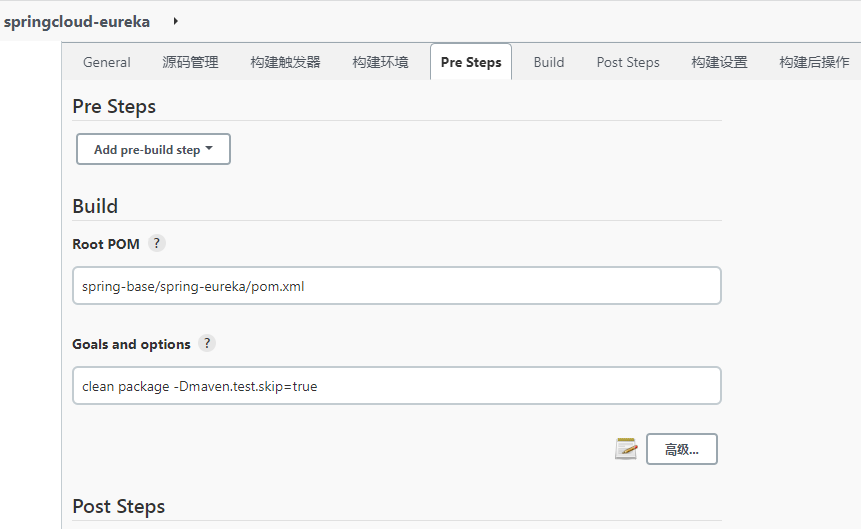Jump to the Build tab
Viewport: 861px width, 529px height.
pos(549,62)
